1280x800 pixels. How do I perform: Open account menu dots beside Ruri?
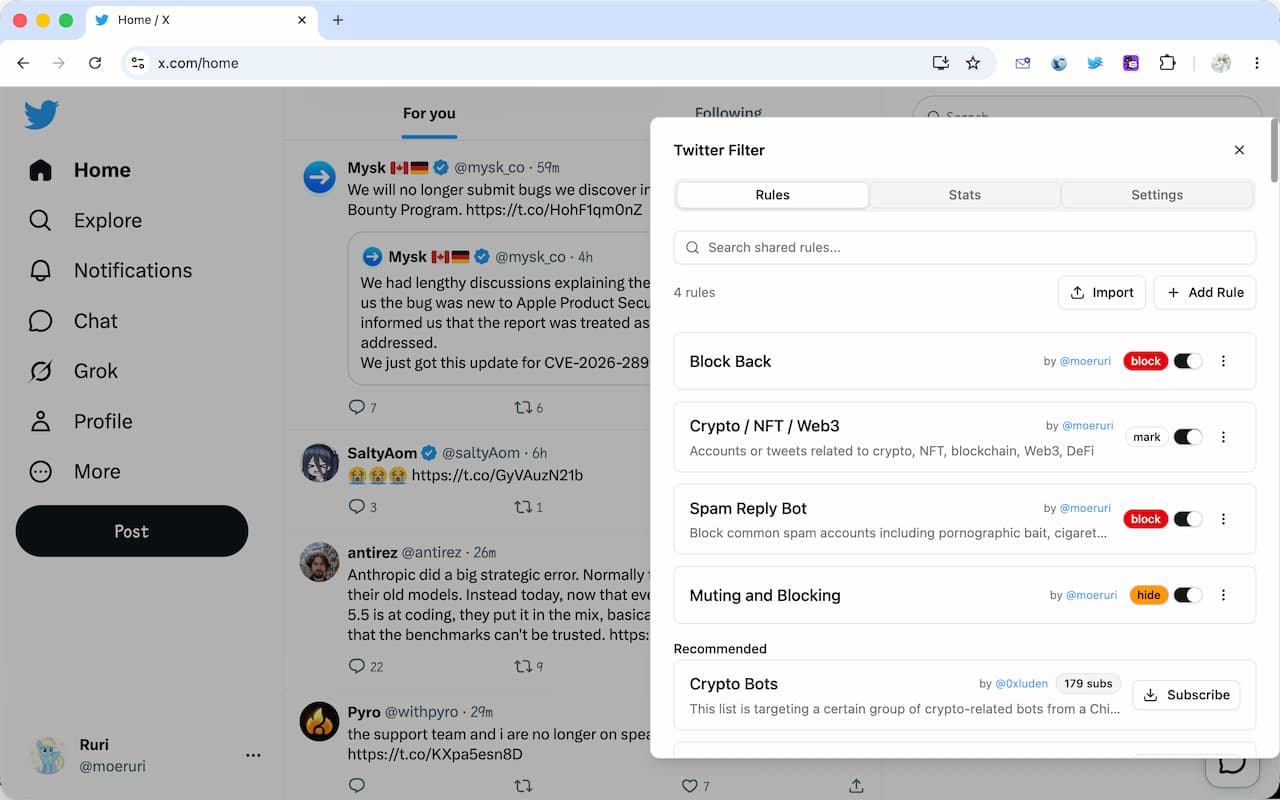pyautogui.click(x=253, y=755)
